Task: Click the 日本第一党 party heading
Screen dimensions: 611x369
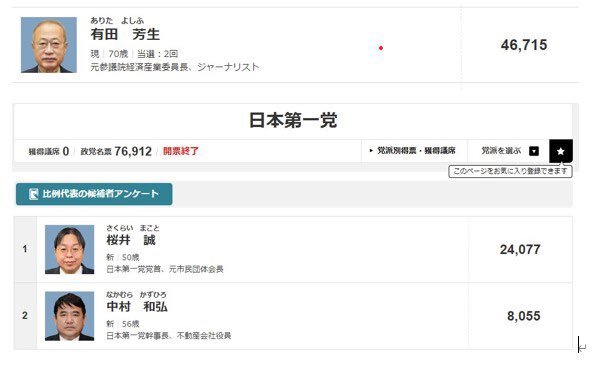Action: pyautogui.click(x=293, y=120)
